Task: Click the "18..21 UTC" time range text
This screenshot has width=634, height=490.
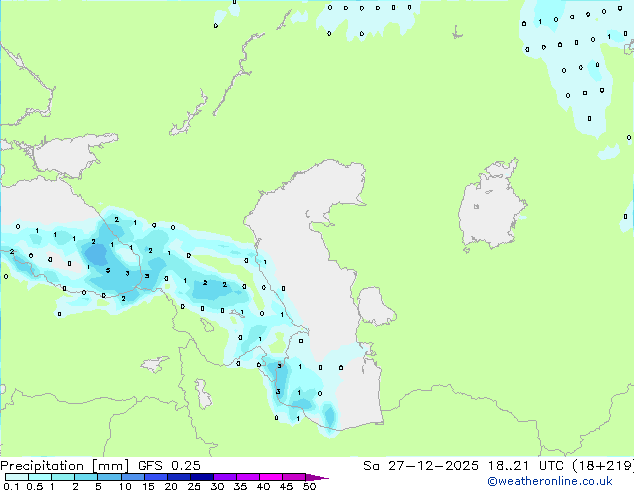Action: tap(527, 466)
